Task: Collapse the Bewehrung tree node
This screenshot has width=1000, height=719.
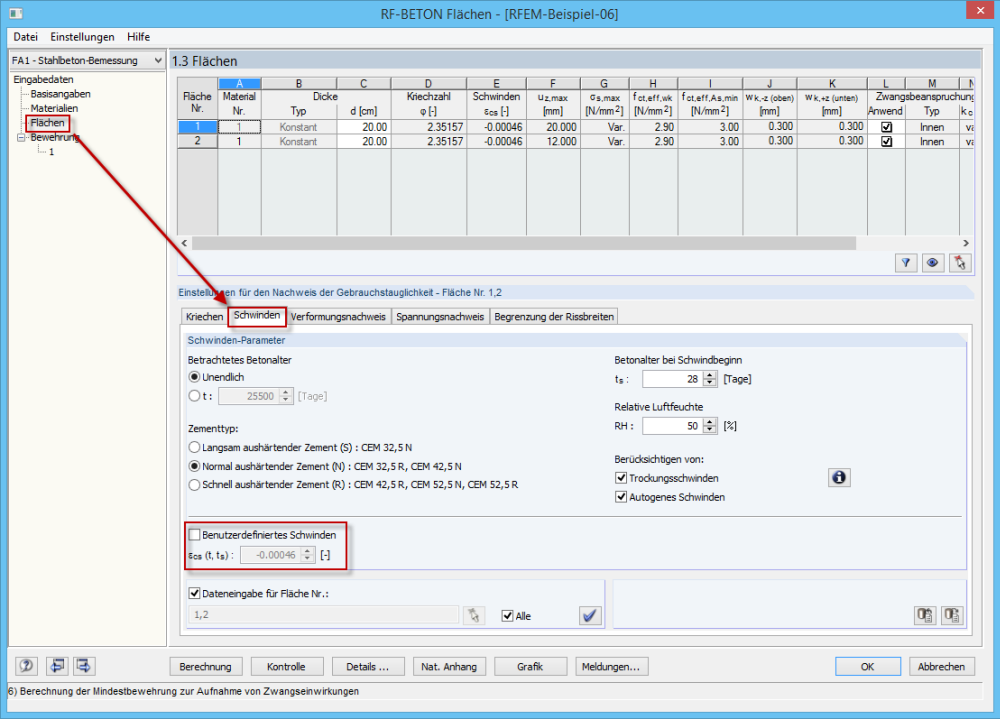Action: click(21, 137)
